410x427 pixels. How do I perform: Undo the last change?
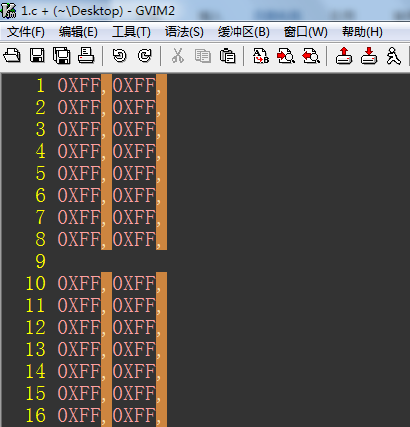coord(119,55)
